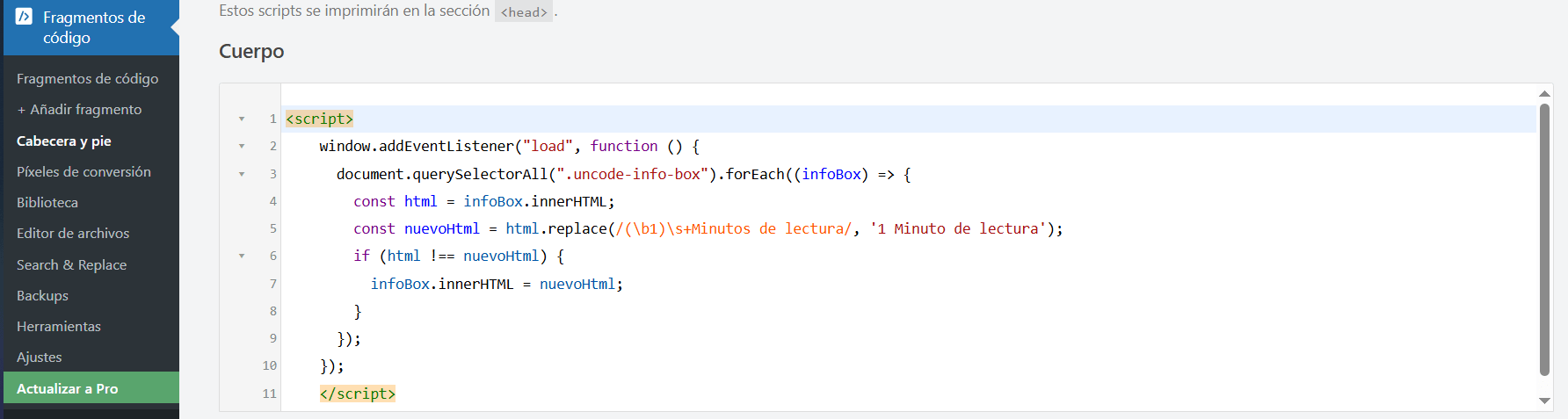Select + Añadir fragmento in sidebar
Viewport: 1568px width, 419px height.
pos(79,109)
